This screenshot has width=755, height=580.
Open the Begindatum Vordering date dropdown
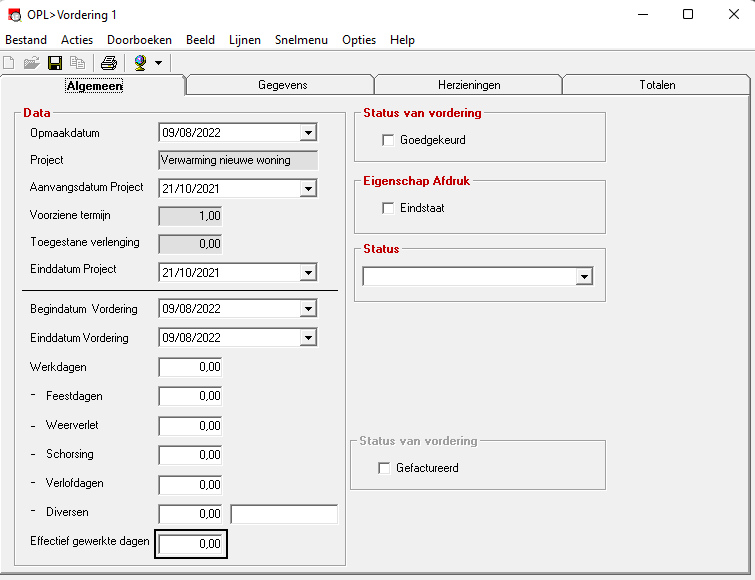coord(308,309)
